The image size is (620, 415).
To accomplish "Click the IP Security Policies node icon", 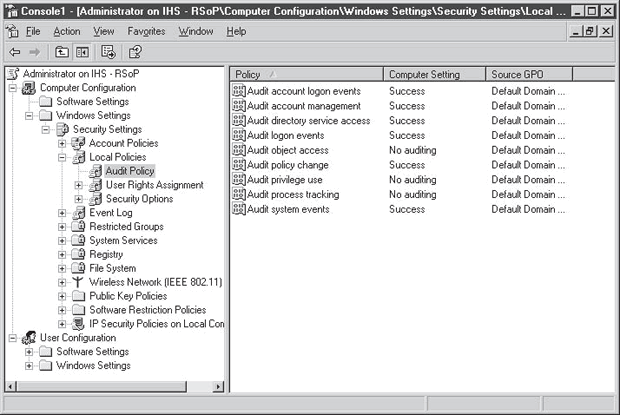I will [x=78, y=324].
